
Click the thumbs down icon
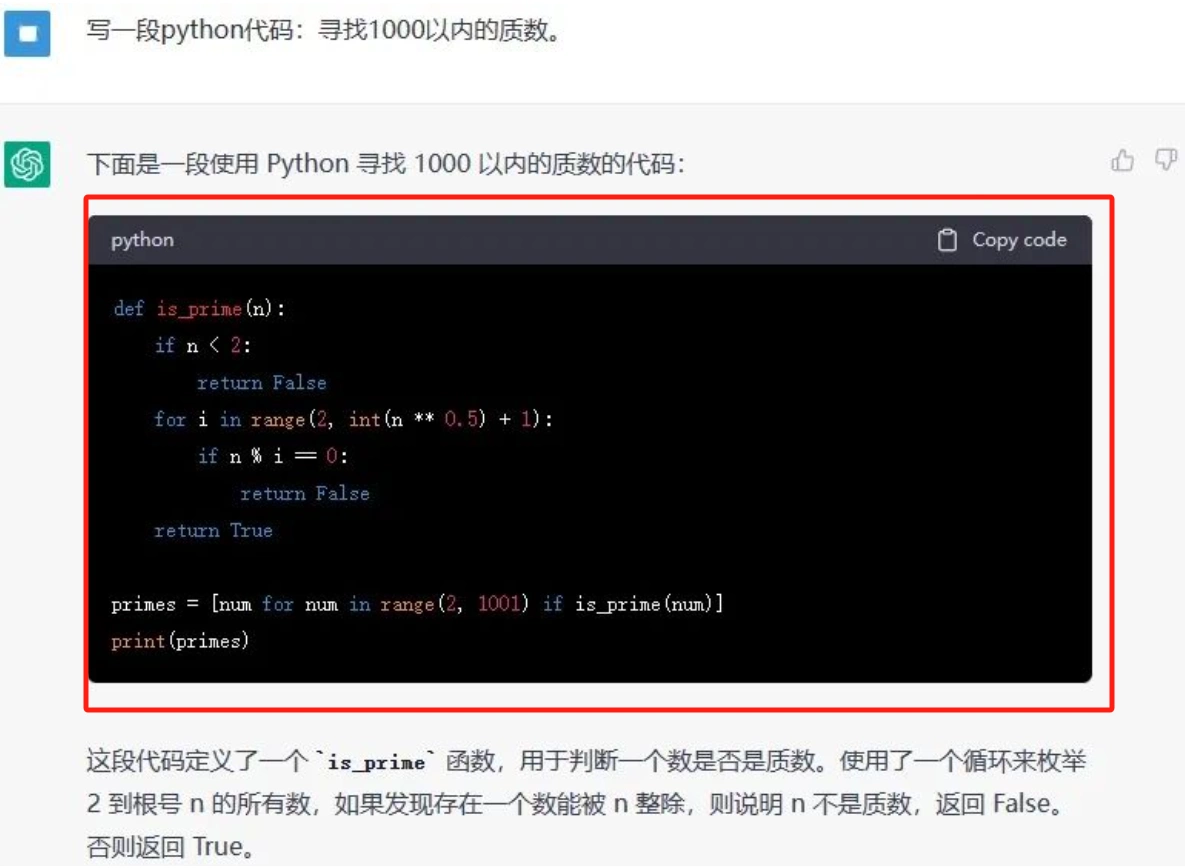[1166, 159]
